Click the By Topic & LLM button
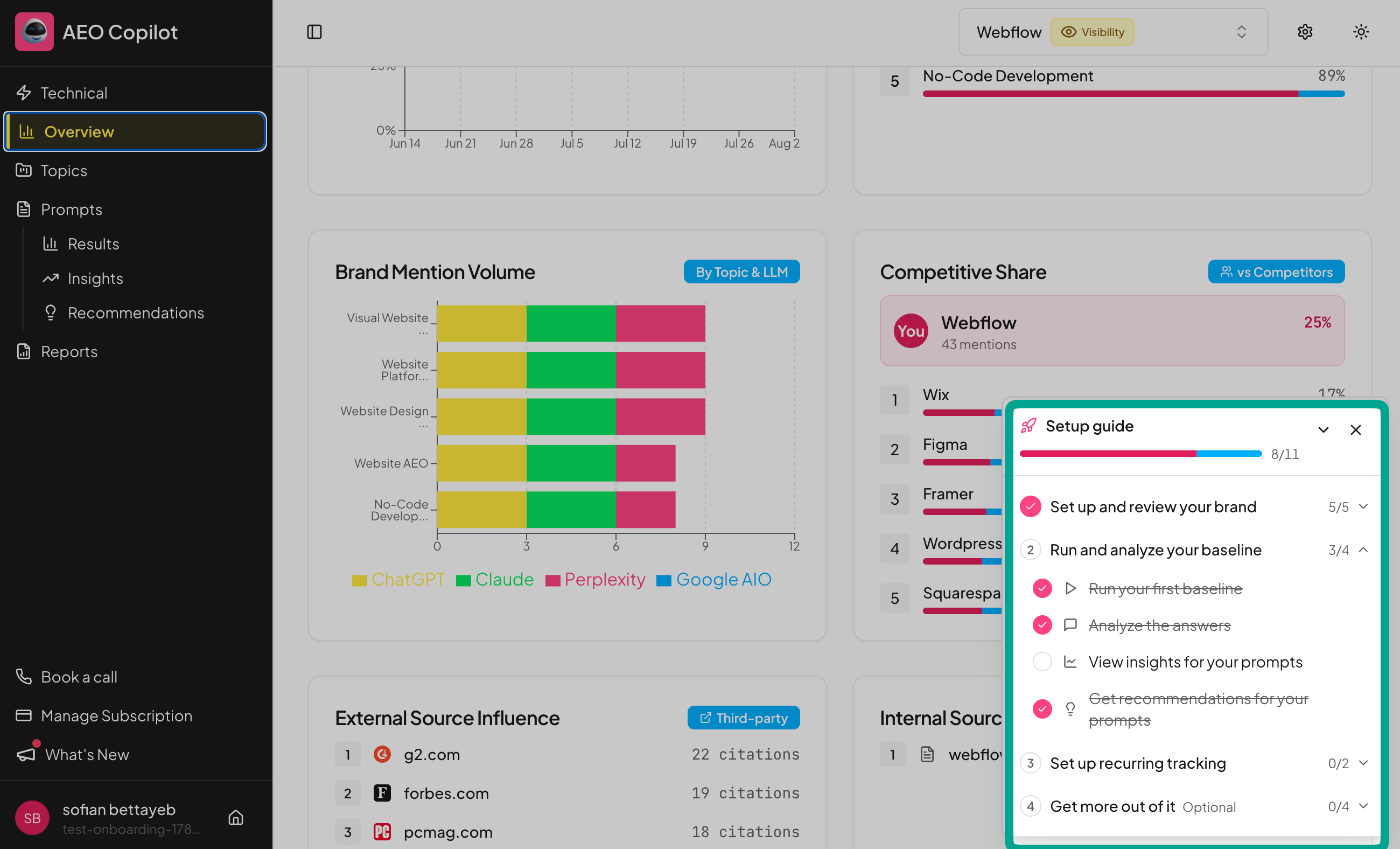 click(741, 272)
